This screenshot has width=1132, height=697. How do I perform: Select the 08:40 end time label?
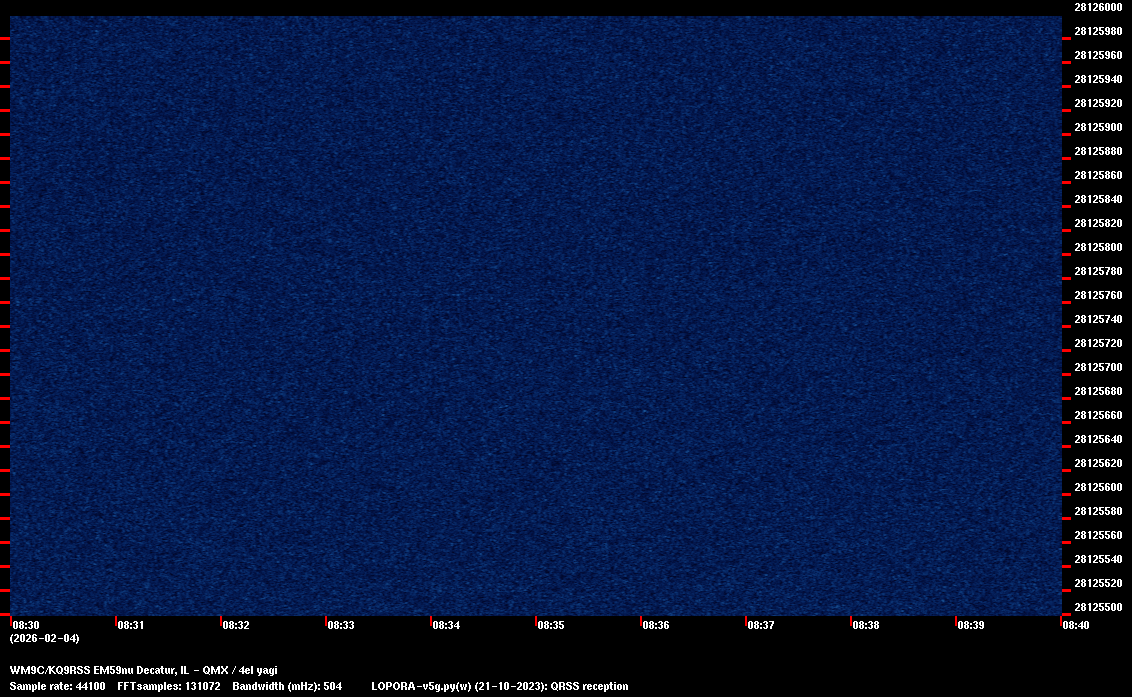(x=1075, y=625)
